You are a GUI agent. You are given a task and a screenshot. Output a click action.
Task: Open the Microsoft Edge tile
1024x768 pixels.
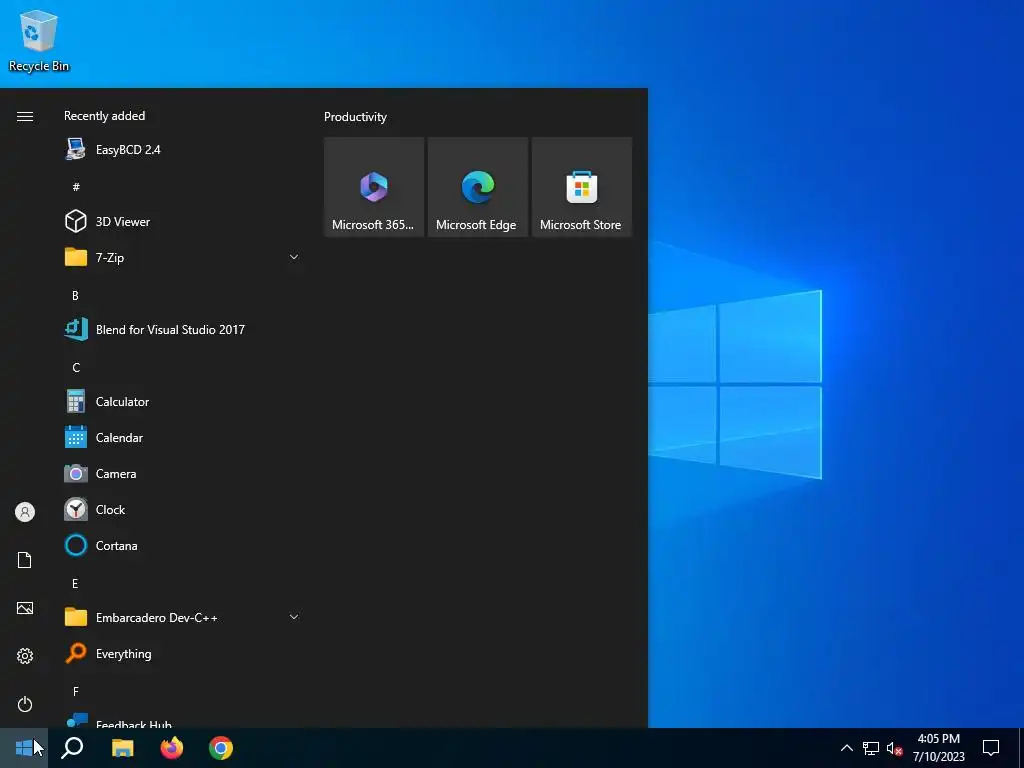[477, 187]
